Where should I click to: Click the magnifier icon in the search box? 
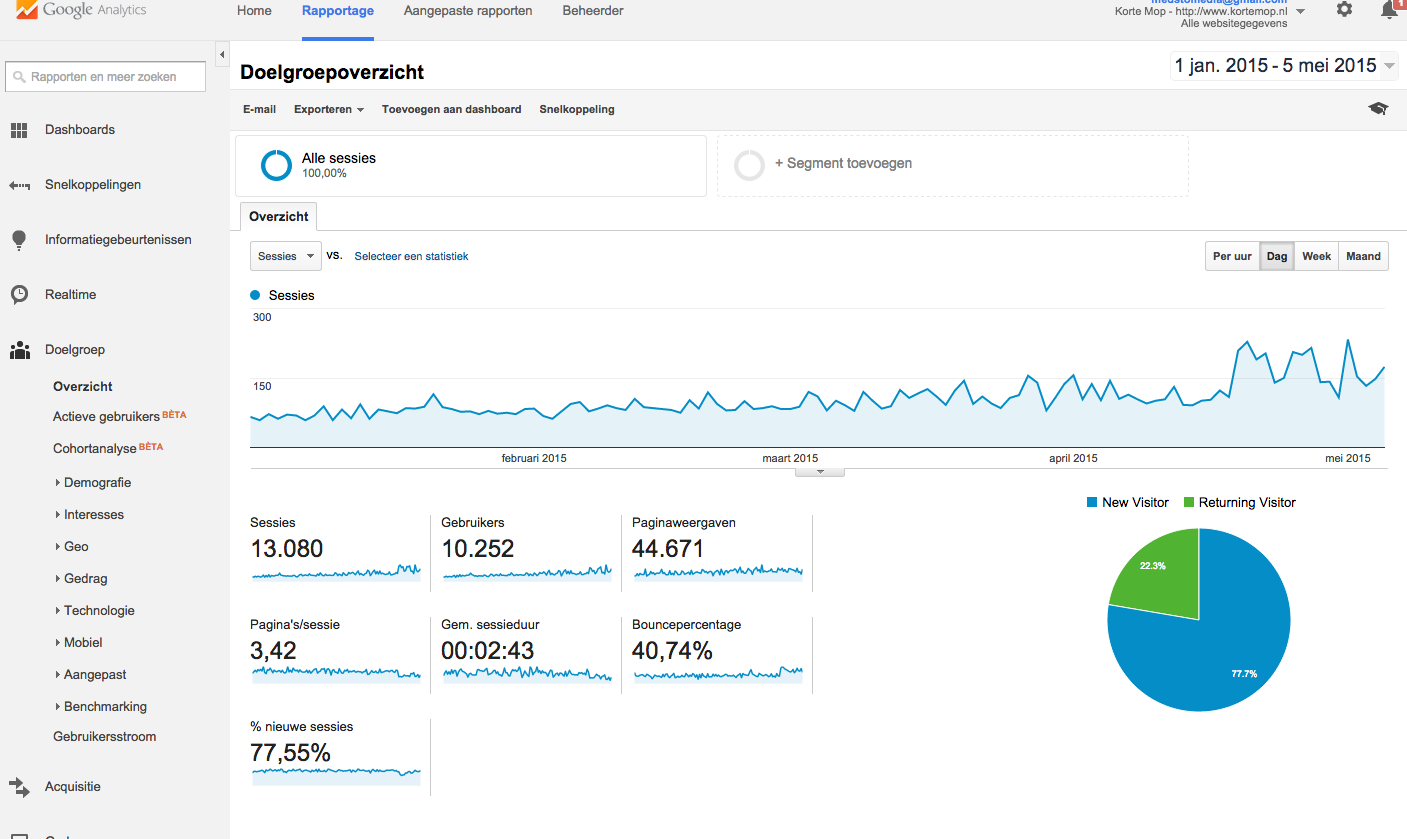point(19,77)
